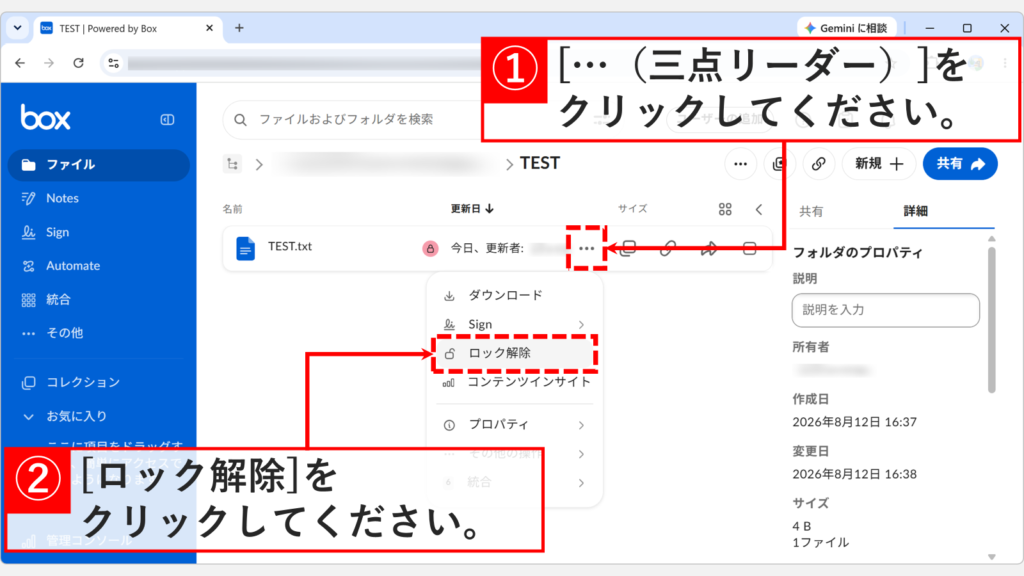Open the TEST.txt file name
Screen dimensions: 1024x576
(x=290, y=246)
